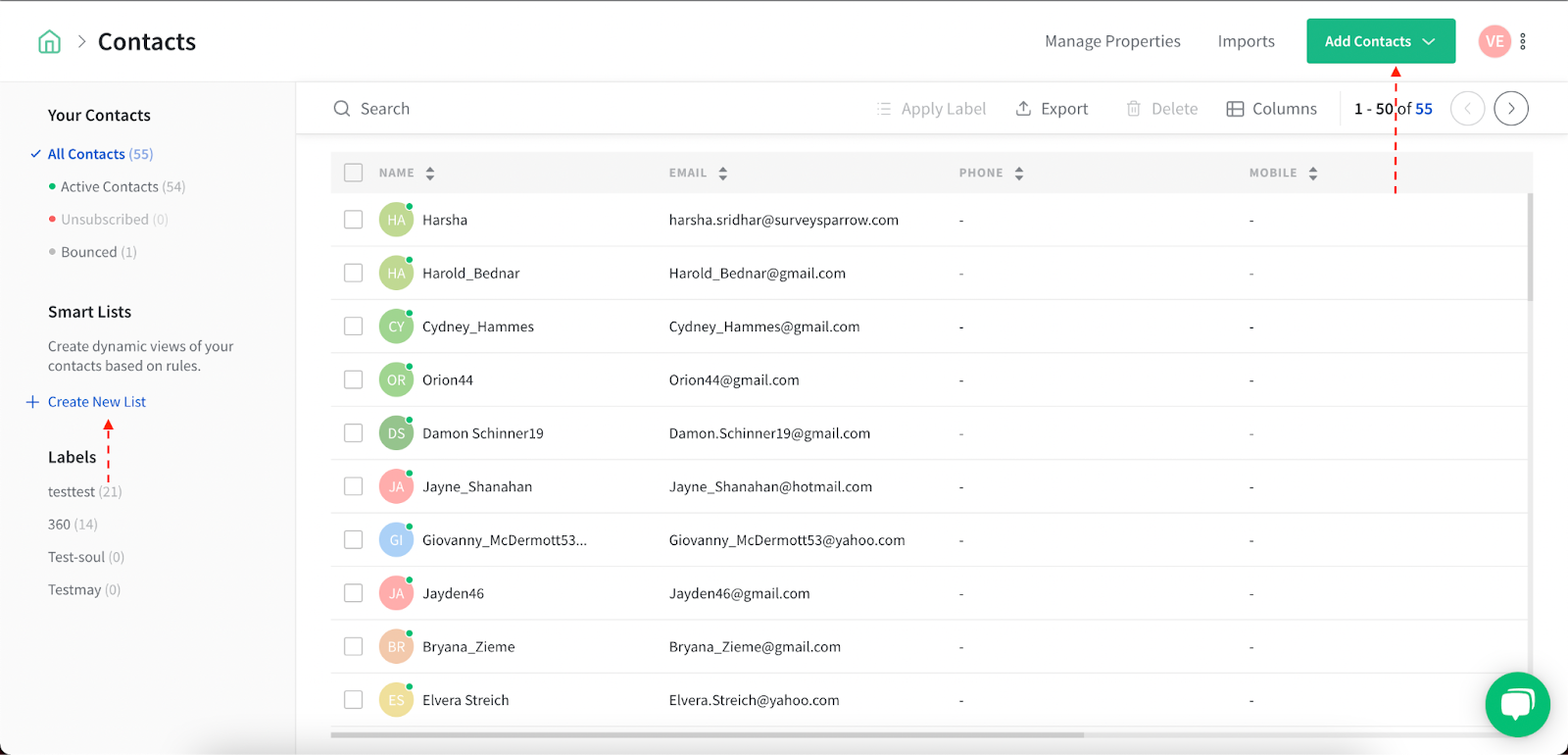Click the previous page arrow

(x=1467, y=109)
